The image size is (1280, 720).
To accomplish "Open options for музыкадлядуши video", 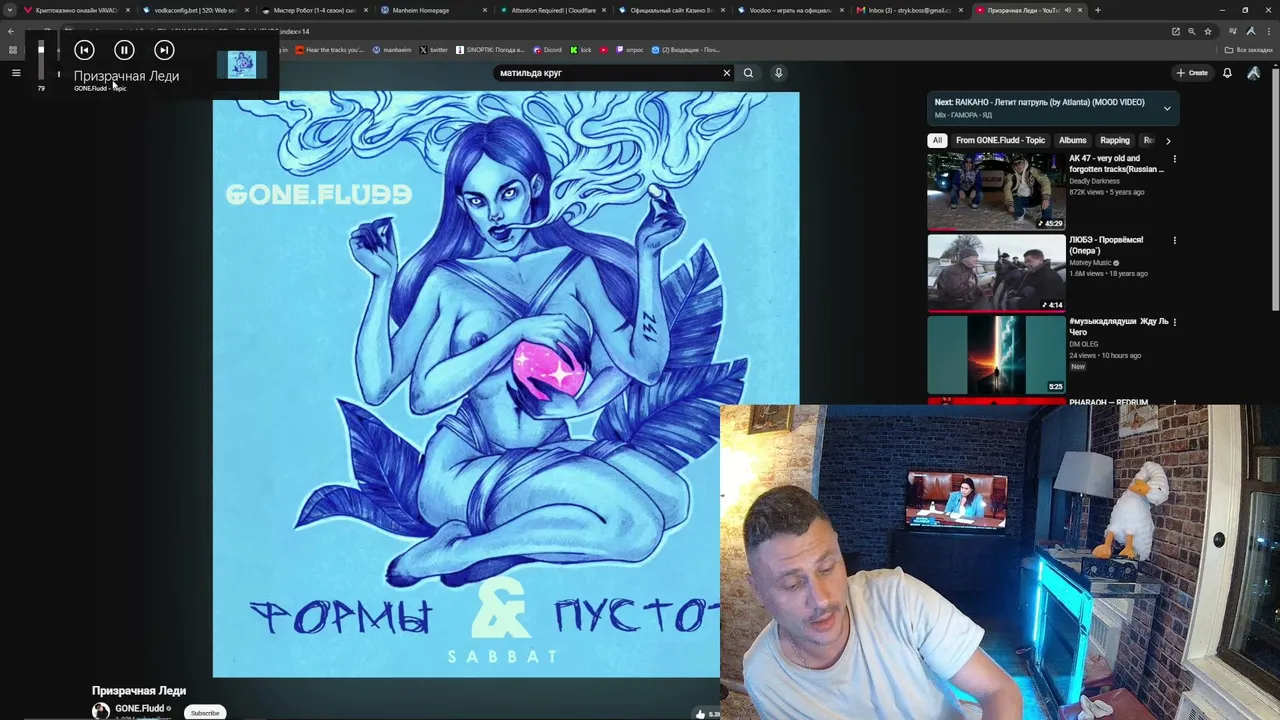I will tap(1175, 323).
